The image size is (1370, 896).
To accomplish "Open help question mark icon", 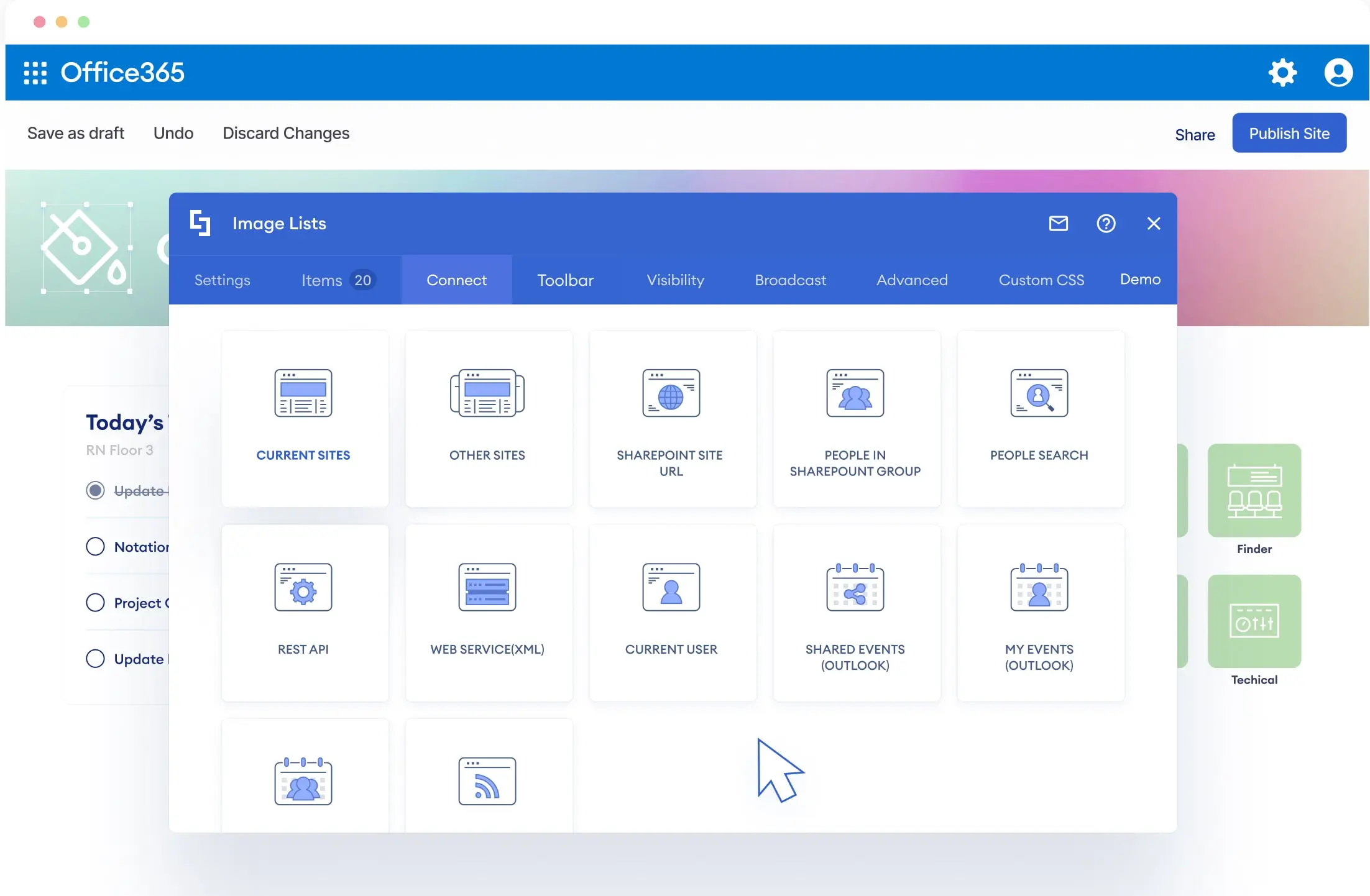I will [x=1106, y=224].
